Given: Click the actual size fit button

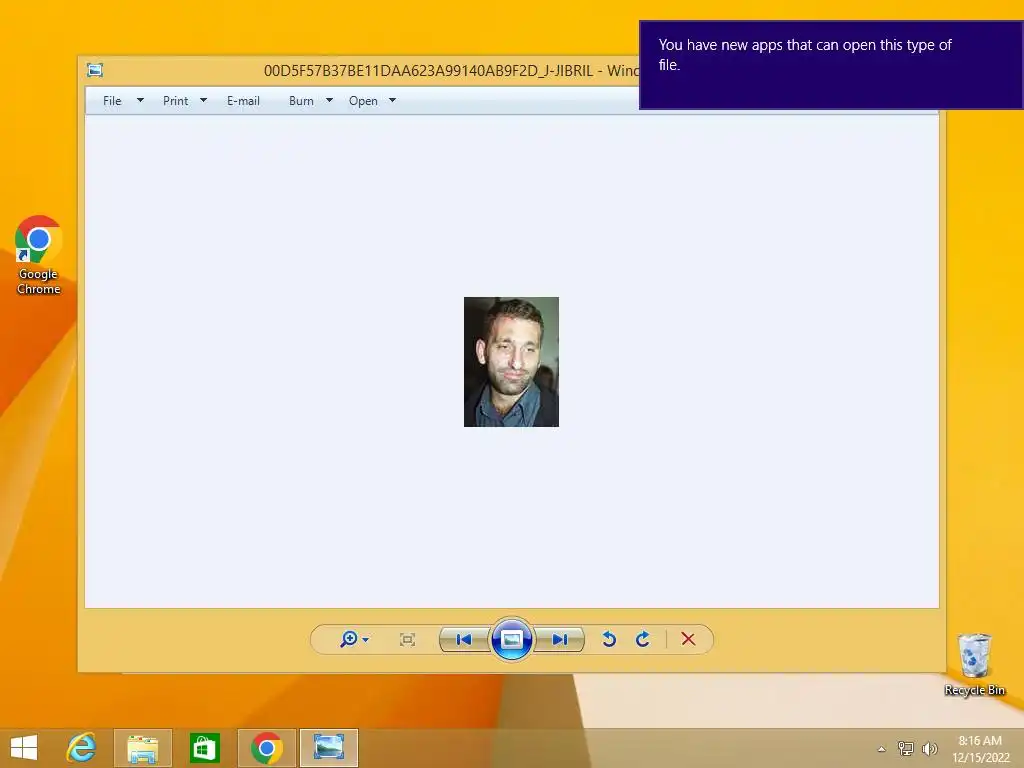Looking at the screenshot, I should (x=408, y=639).
